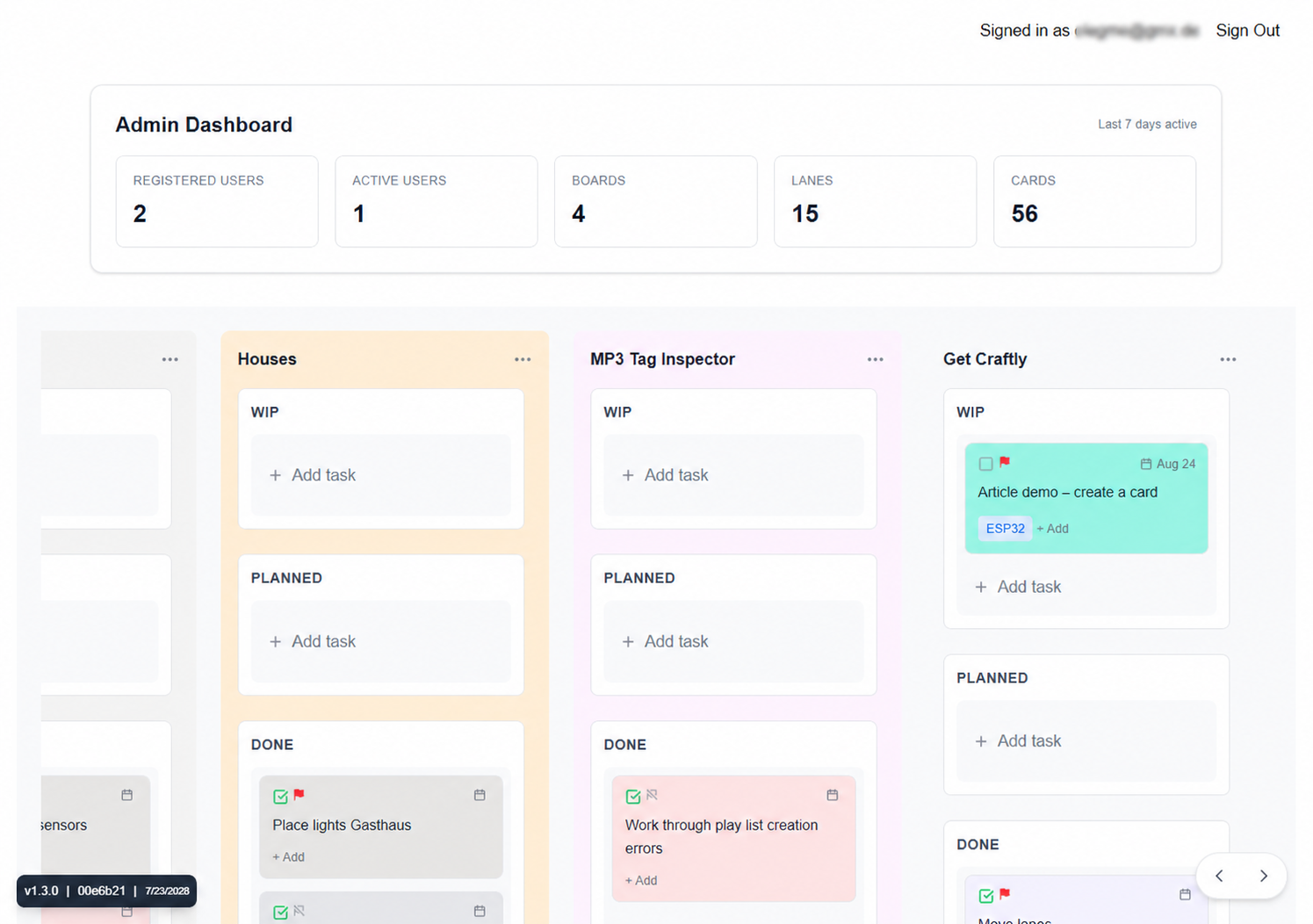The width and height of the screenshot is (1313, 924).
Task: Select the Lanes stat card
Action: (876, 201)
